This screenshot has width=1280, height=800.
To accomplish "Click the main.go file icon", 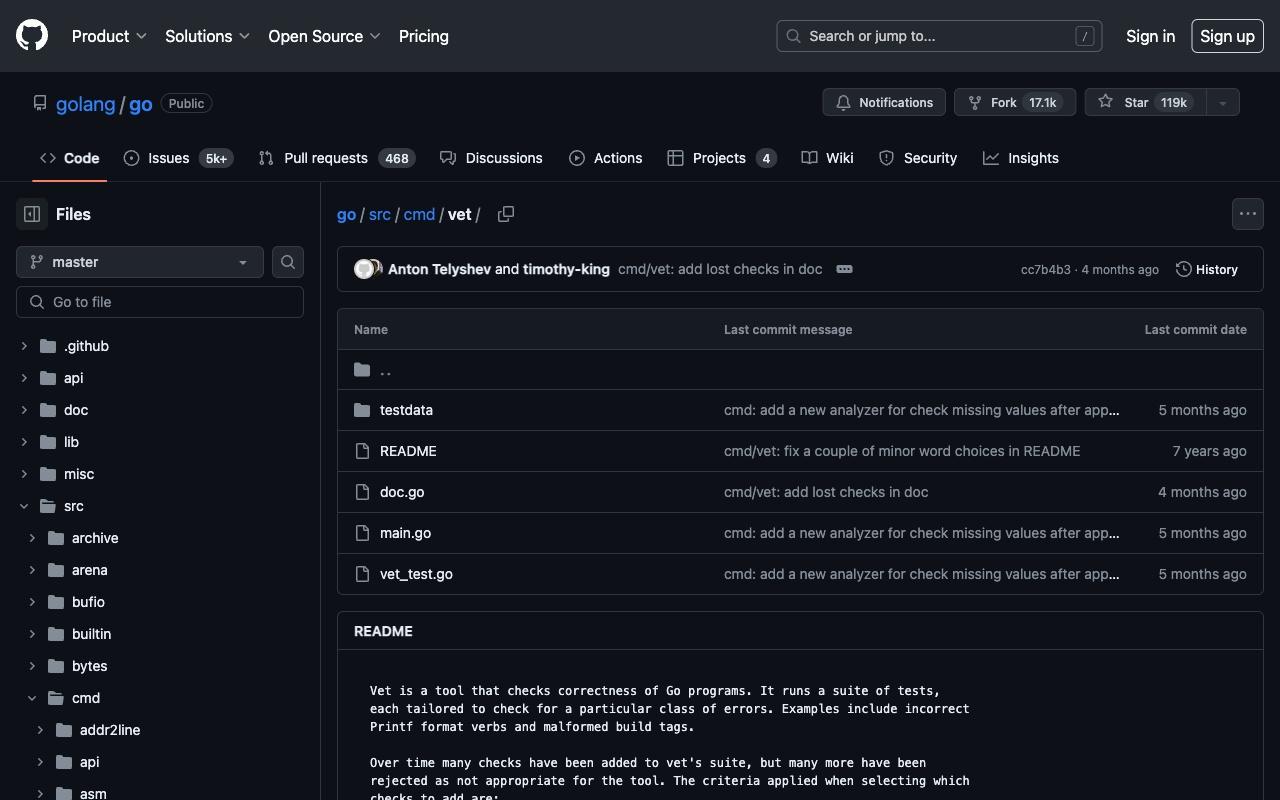I will coord(362,533).
